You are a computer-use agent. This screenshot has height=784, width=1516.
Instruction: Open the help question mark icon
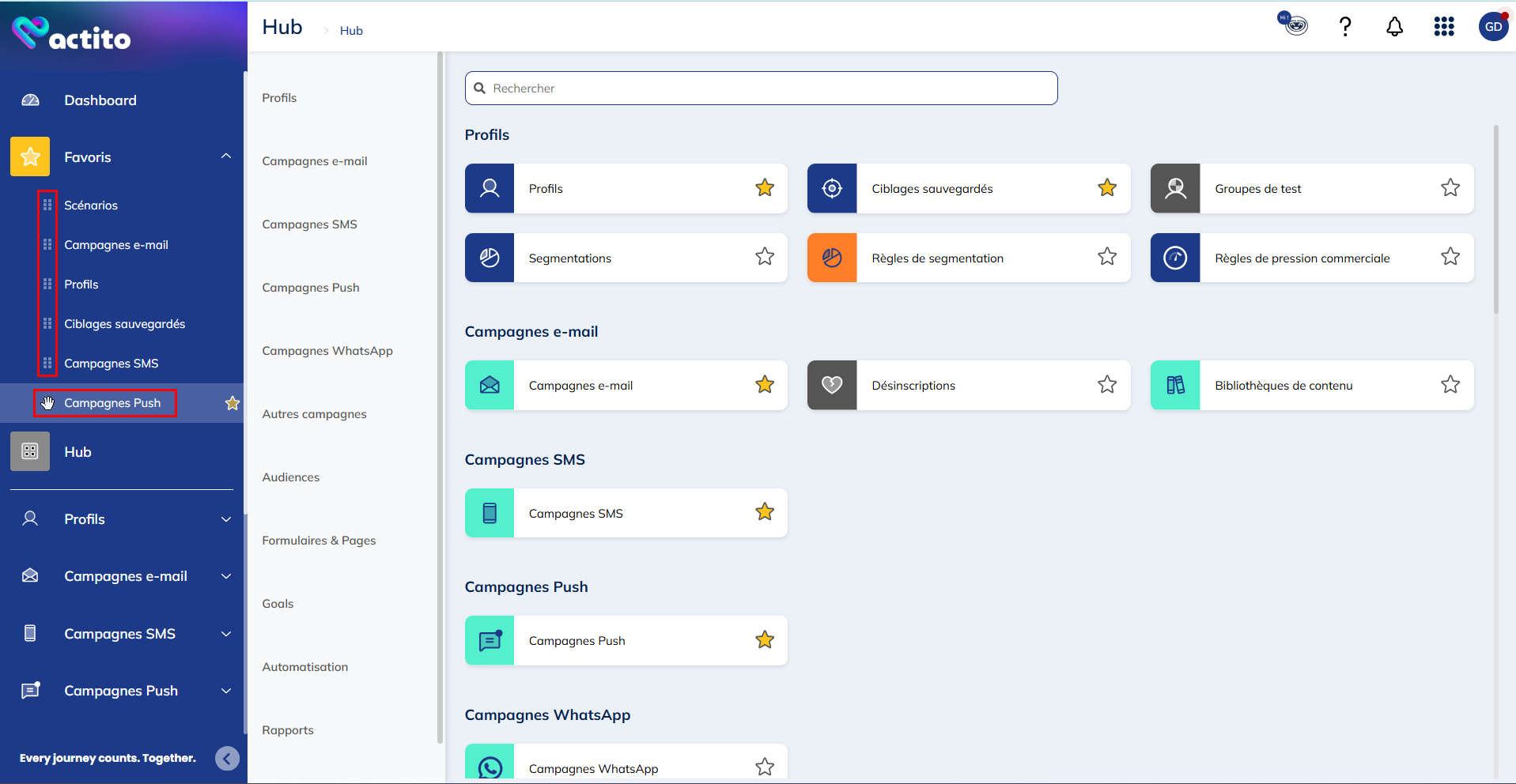[x=1344, y=27]
